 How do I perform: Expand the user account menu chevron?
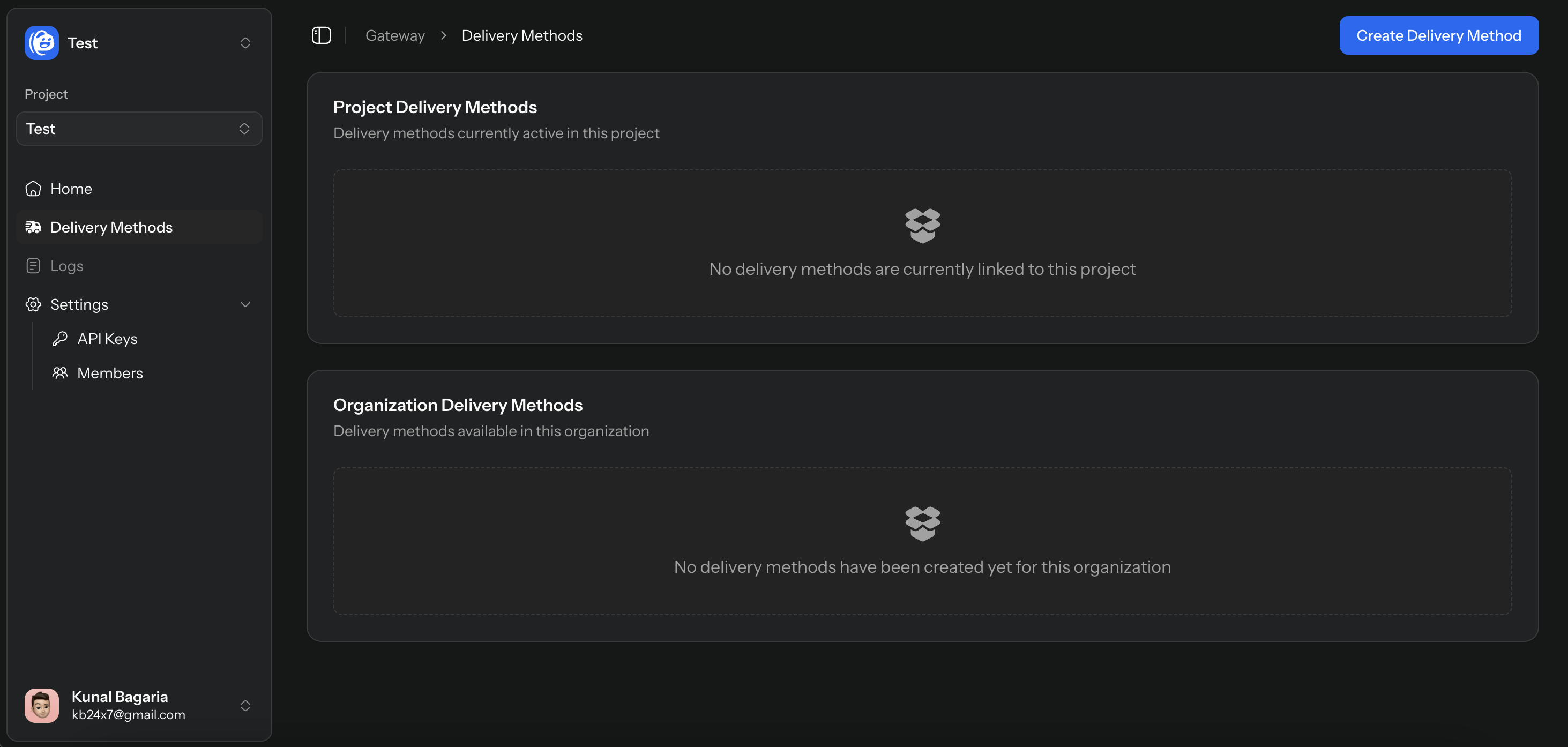point(245,705)
